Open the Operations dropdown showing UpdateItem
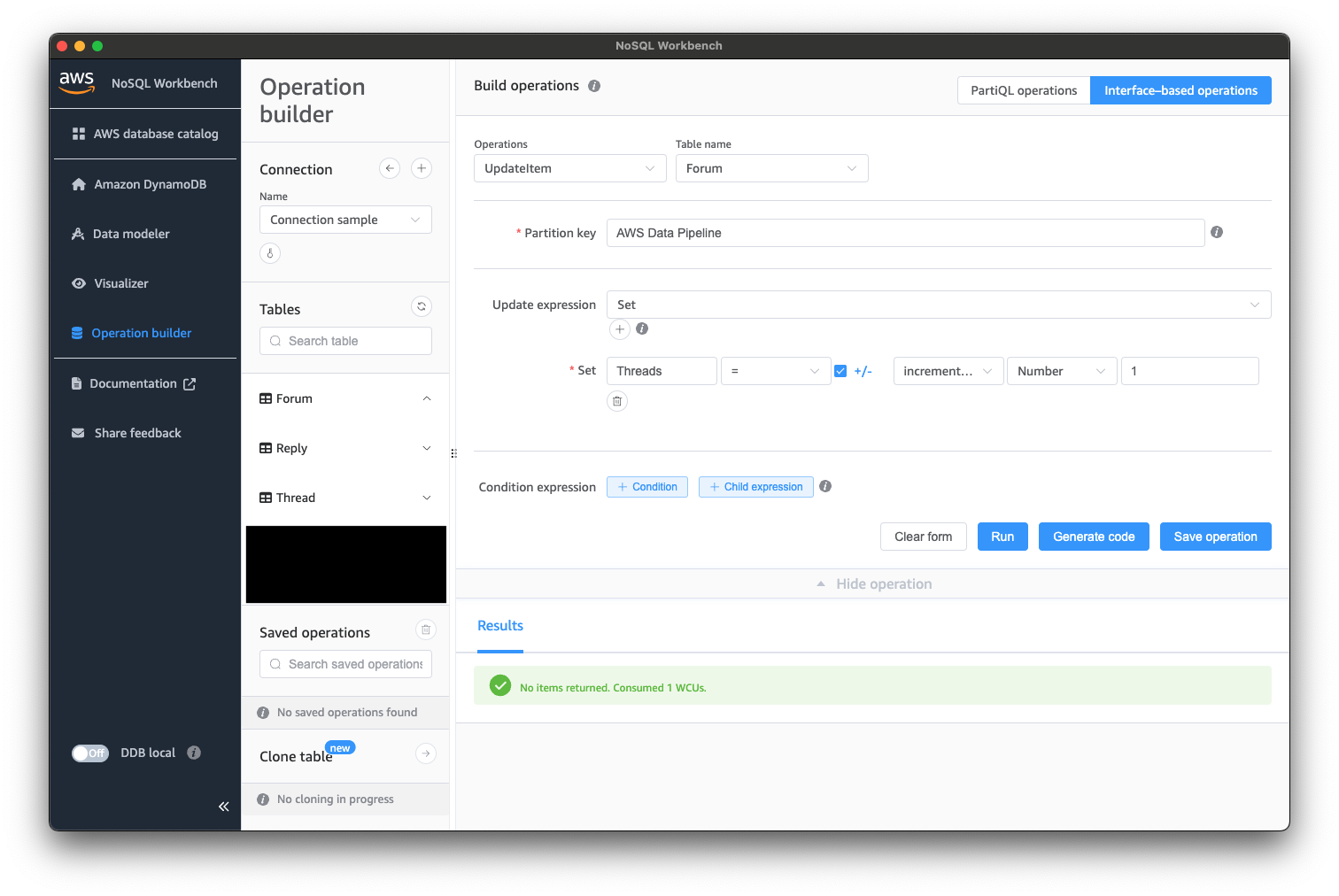Viewport: 1339px width, 896px height. coord(570,168)
